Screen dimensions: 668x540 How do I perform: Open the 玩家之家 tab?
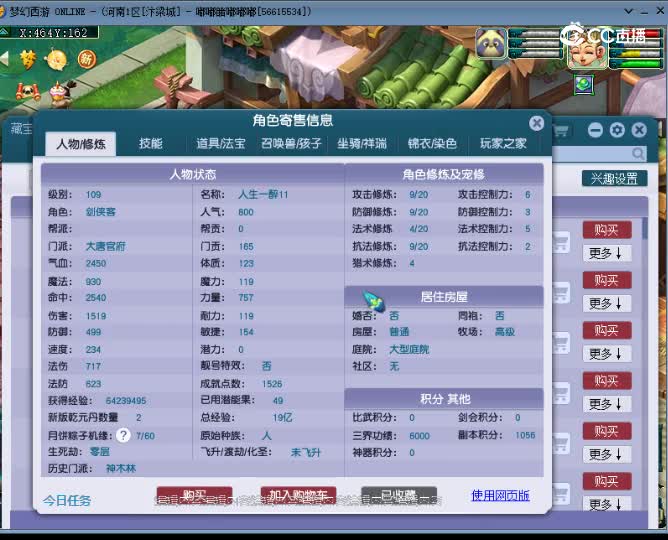pyautogui.click(x=503, y=144)
